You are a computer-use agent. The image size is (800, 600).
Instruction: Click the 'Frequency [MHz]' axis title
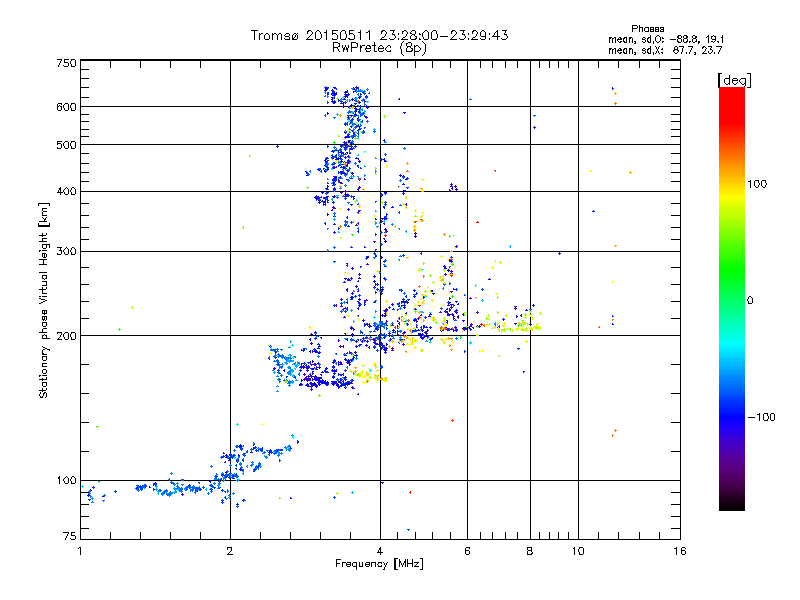click(379, 564)
